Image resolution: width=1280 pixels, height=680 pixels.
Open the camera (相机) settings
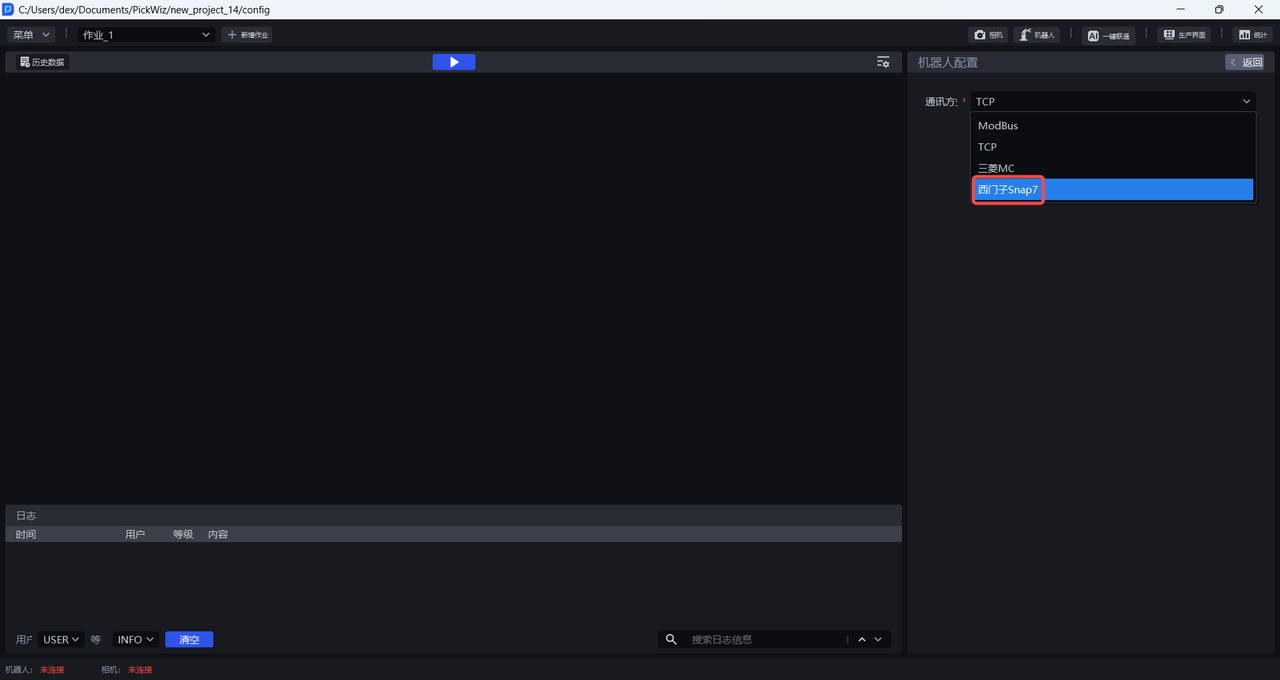[988, 35]
